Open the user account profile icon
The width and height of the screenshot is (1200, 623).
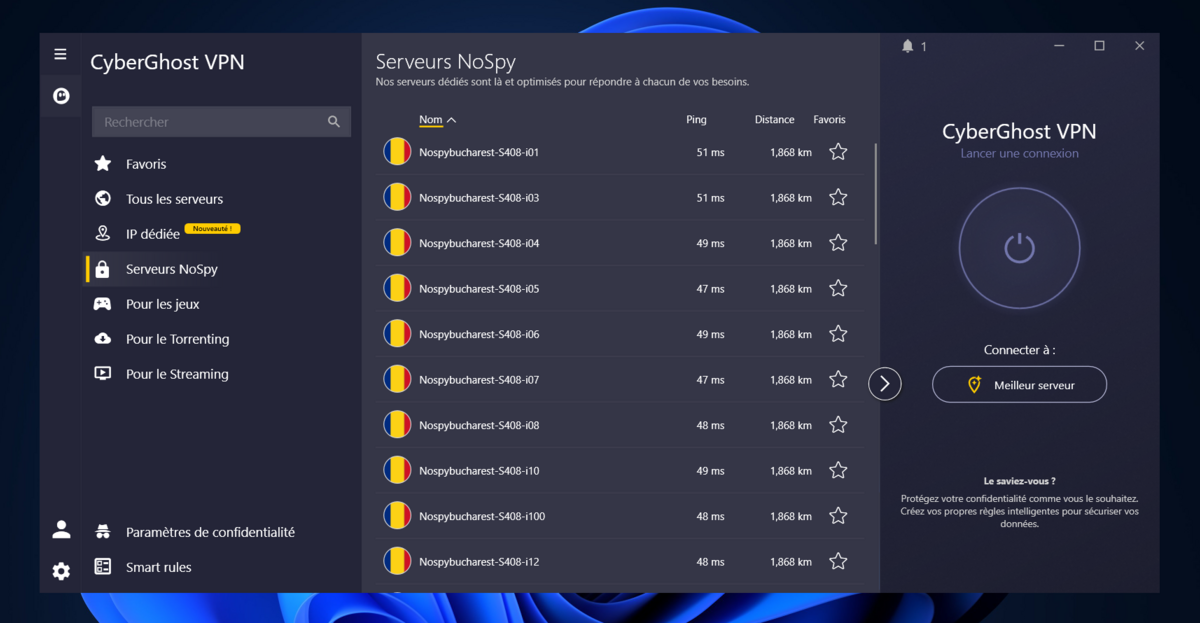coord(61,529)
